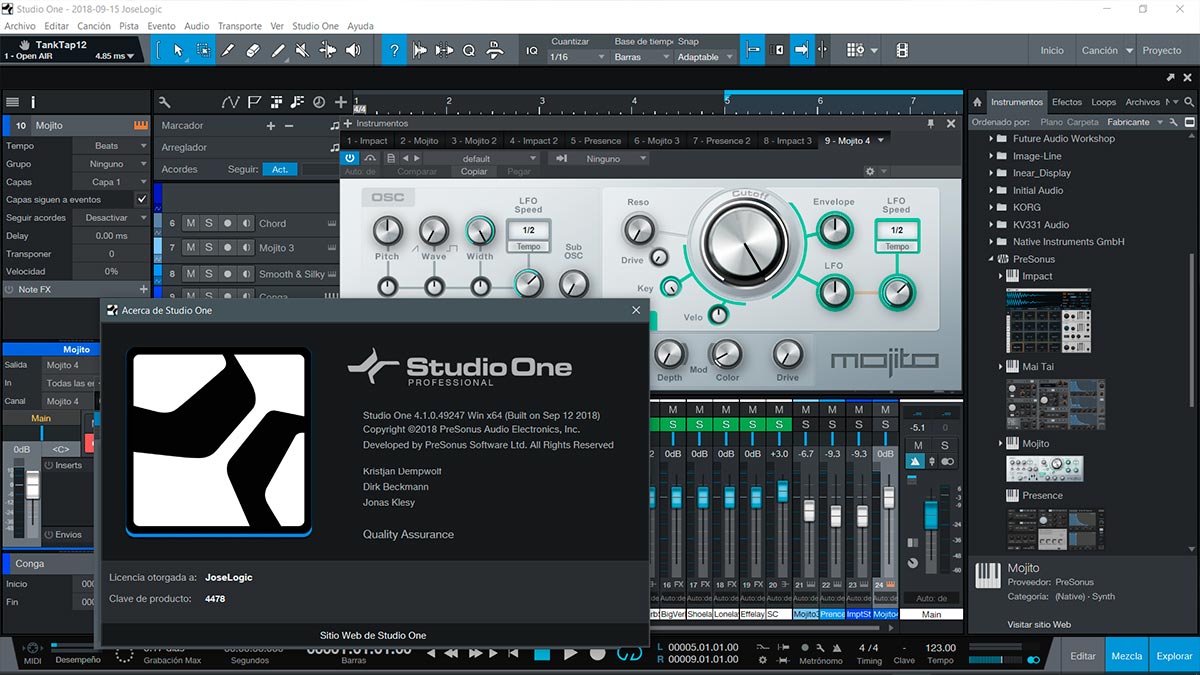
Task: Select the Listen speaker tool
Action: click(353, 50)
